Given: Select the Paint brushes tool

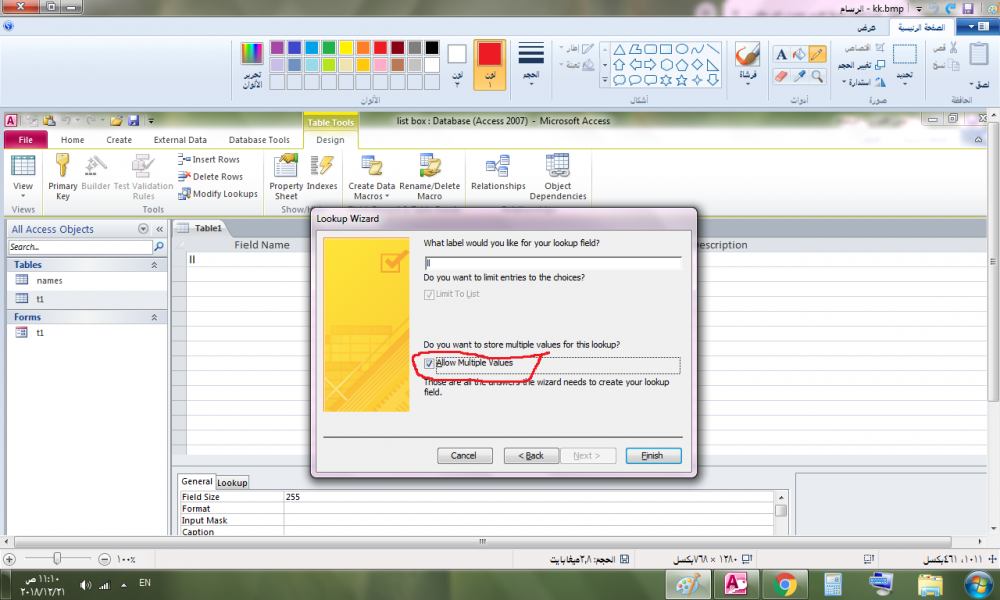Looking at the screenshot, I should 747,62.
